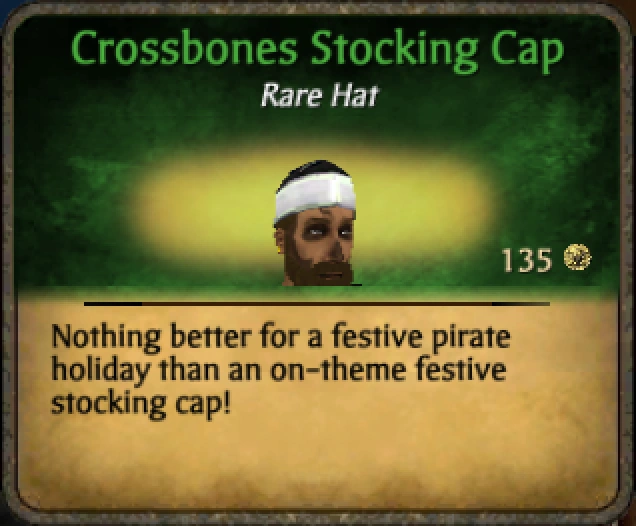Click the empty parchment area below description
Image resolution: width=636 pixels, height=526 pixels.
point(316,462)
